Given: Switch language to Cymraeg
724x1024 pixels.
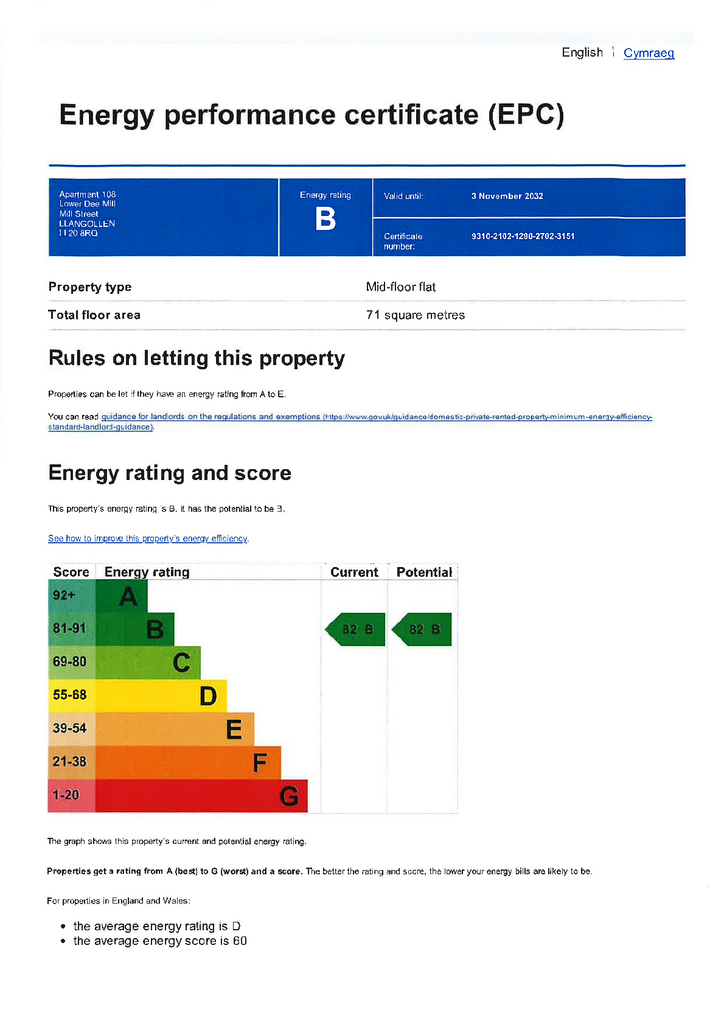Looking at the screenshot, I should coord(648,53).
